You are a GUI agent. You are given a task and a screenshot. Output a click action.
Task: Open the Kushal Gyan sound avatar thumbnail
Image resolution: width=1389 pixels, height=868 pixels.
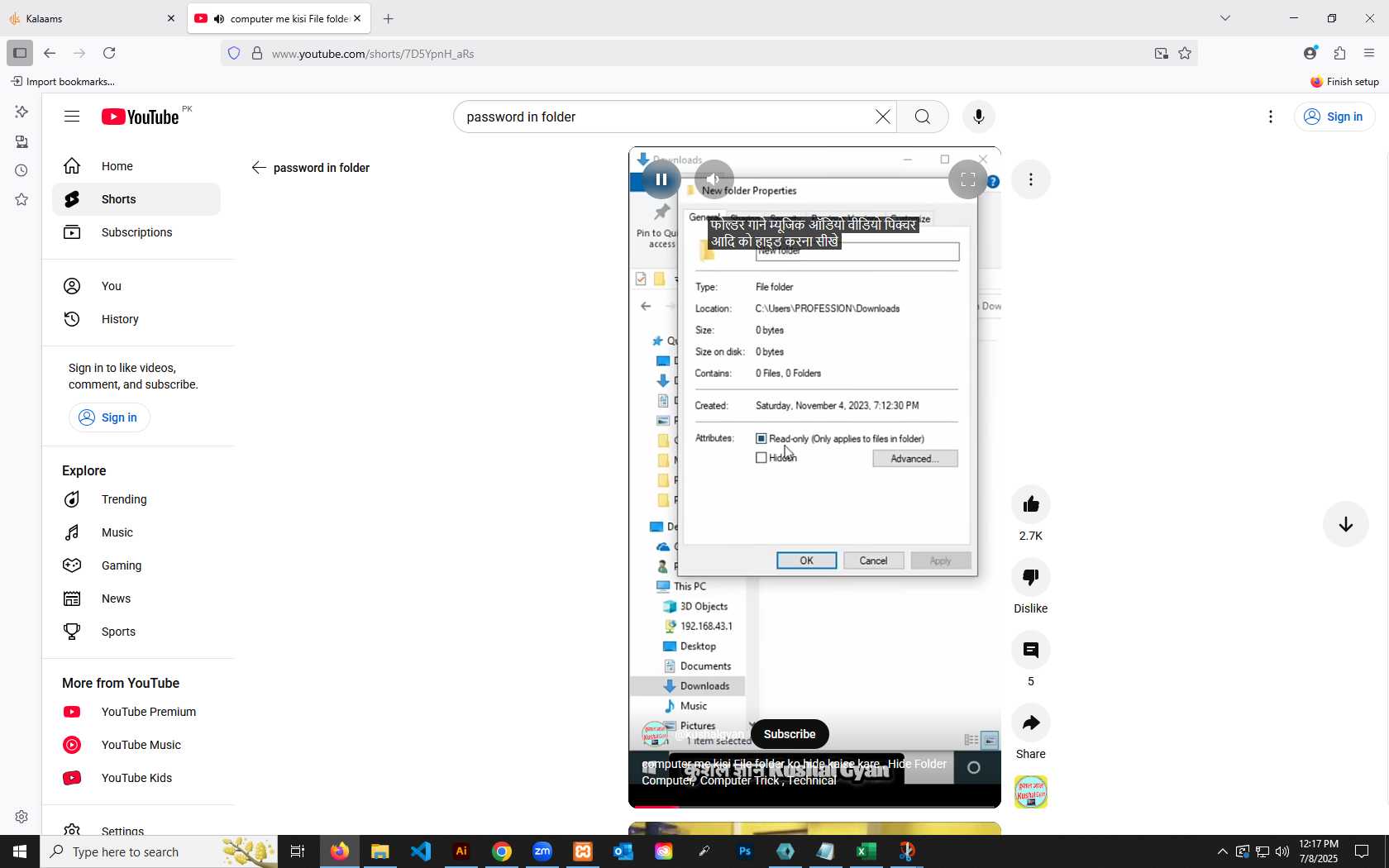1031,792
